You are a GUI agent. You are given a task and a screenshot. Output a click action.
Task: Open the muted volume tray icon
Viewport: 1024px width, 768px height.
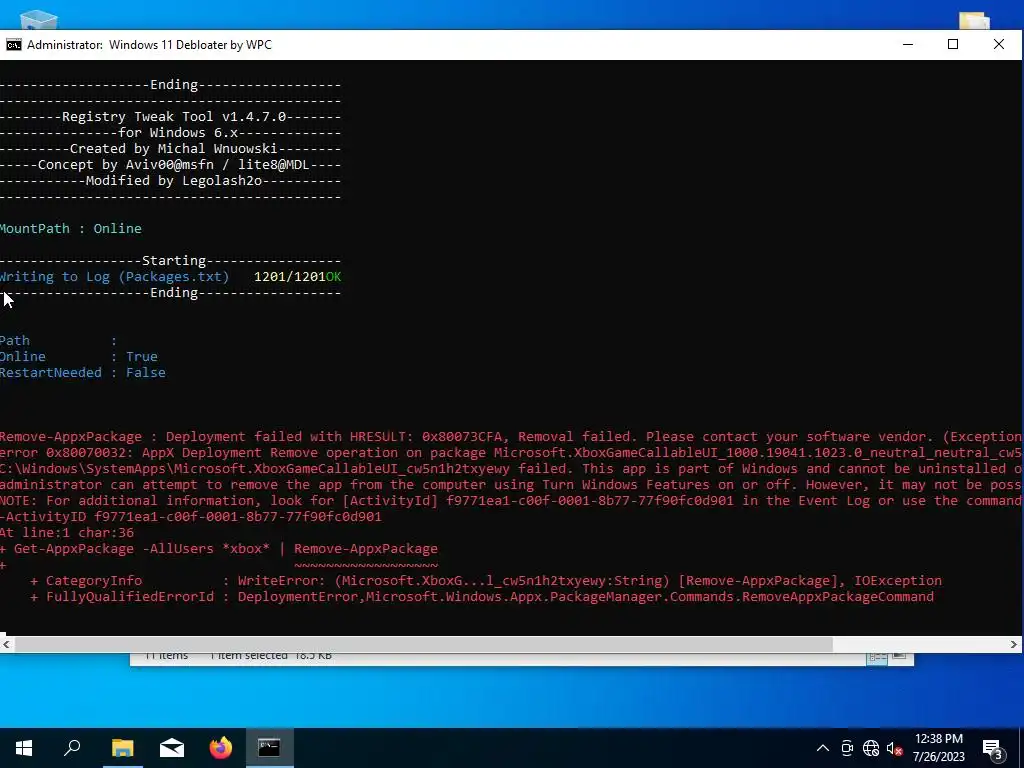pyautogui.click(x=895, y=748)
